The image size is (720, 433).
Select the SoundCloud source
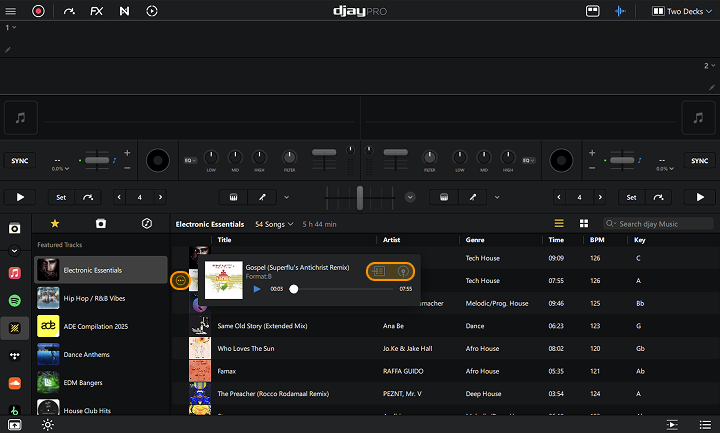[x=15, y=383]
